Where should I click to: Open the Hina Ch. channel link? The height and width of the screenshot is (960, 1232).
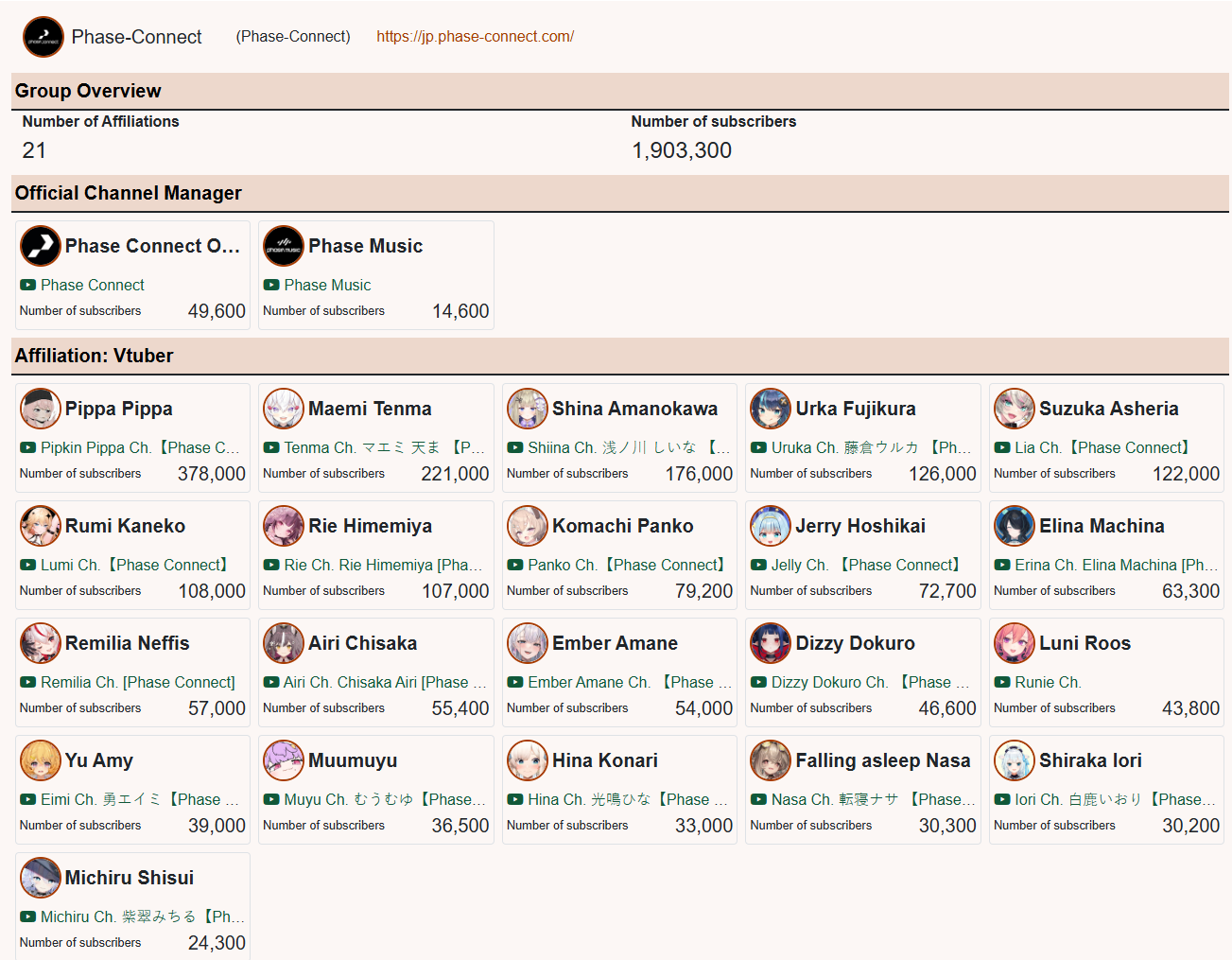(628, 799)
